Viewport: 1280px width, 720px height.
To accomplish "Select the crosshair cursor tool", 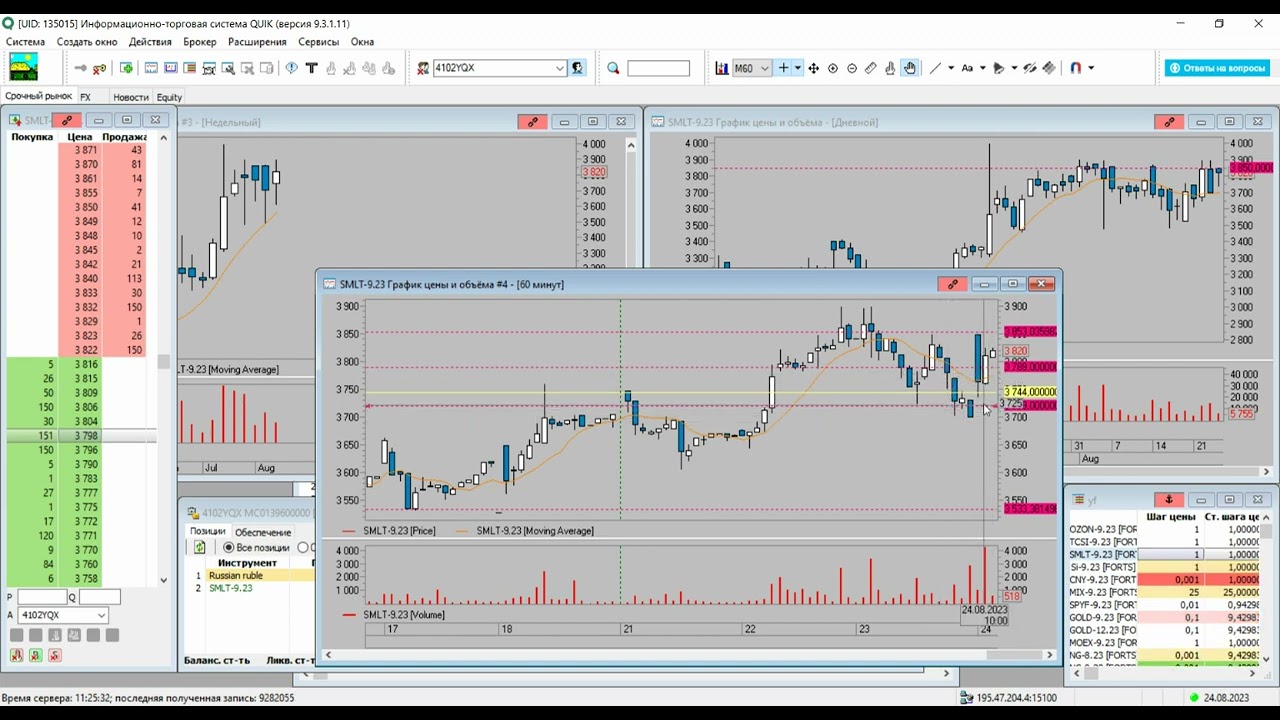I will pyautogui.click(x=784, y=68).
